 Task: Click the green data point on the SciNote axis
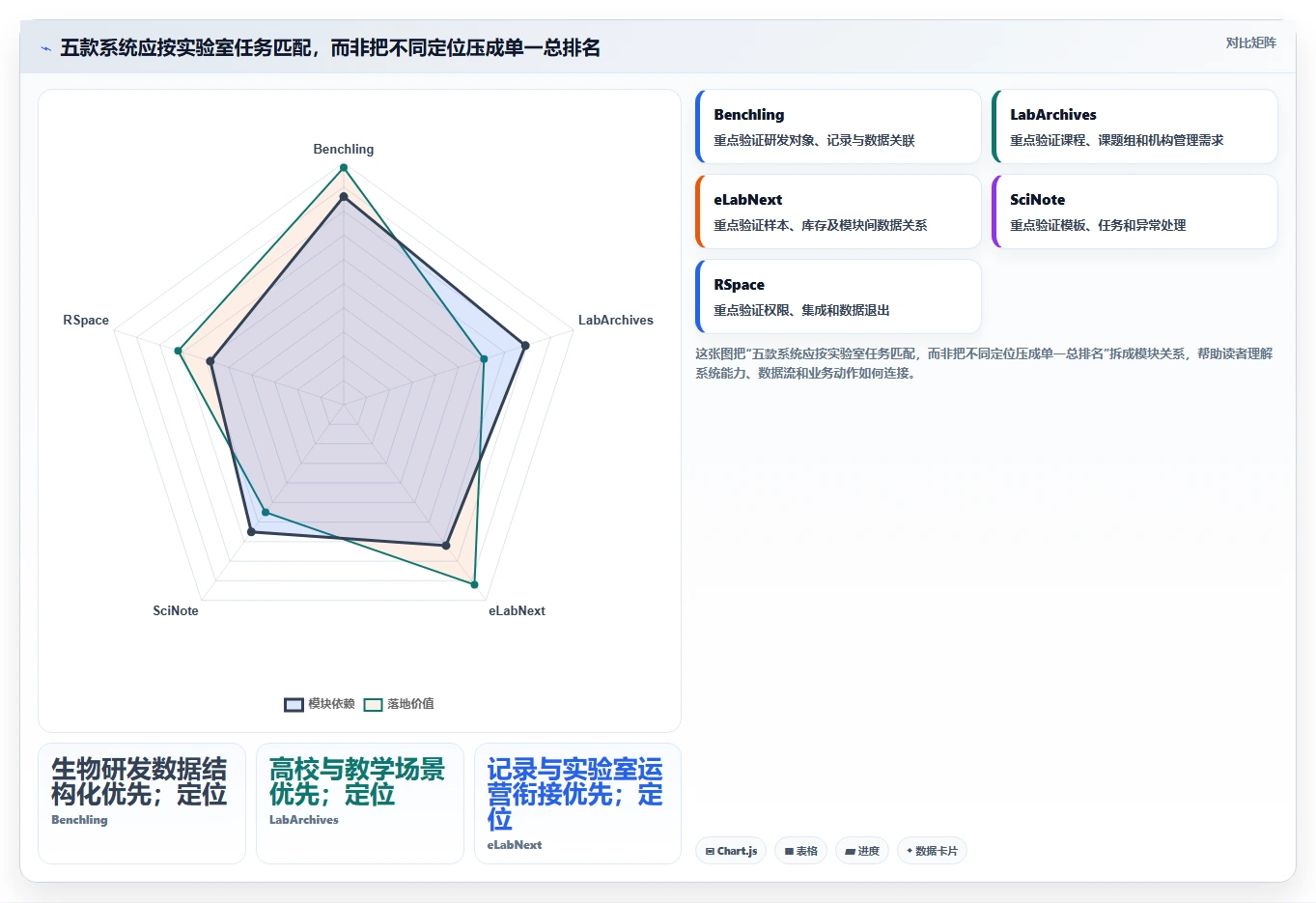266,512
